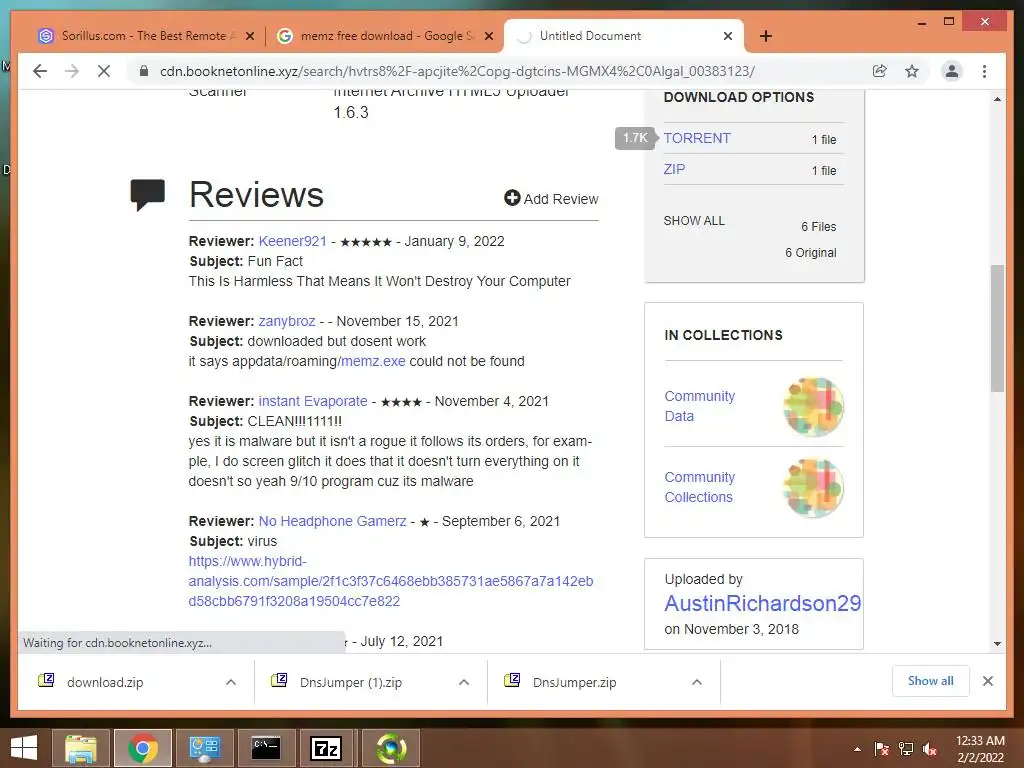The height and width of the screenshot is (768, 1024).
Task: Bookmark this page with the star
Action: (912, 71)
